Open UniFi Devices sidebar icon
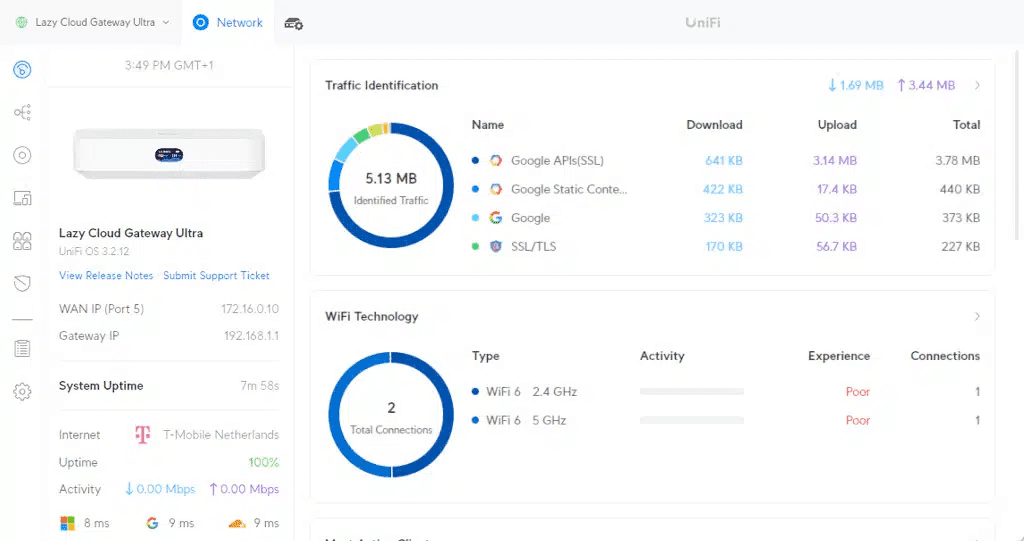 pos(22,155)
